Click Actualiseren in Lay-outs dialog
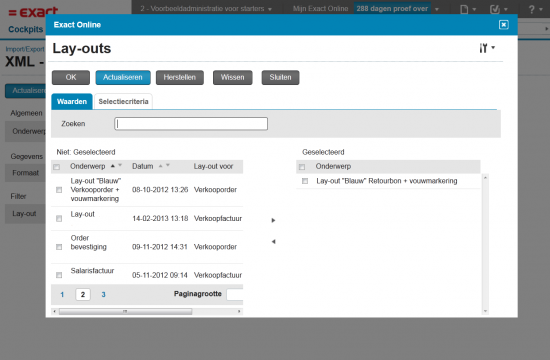Screen dimensions: 550x360 click(x=123, y=77)
